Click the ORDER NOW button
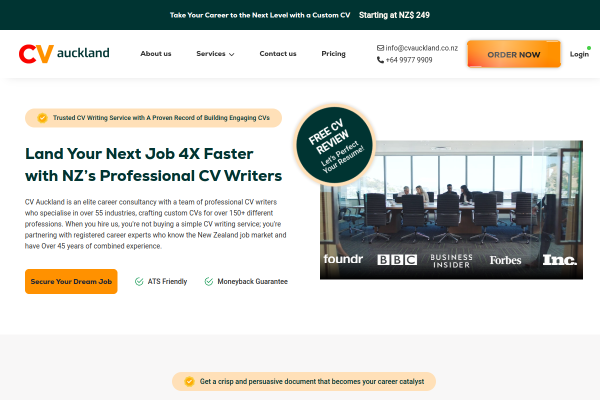Viewport: 600px width, 400px height. coord(514,54)
